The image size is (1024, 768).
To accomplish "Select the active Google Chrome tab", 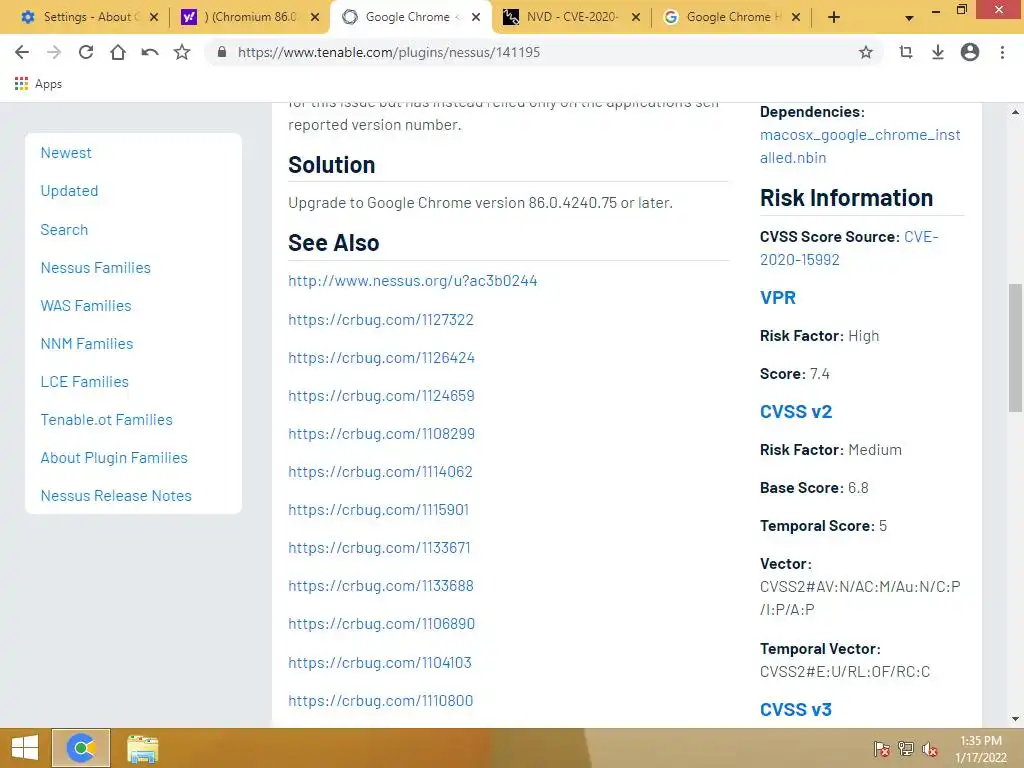I will pos(410,17).
